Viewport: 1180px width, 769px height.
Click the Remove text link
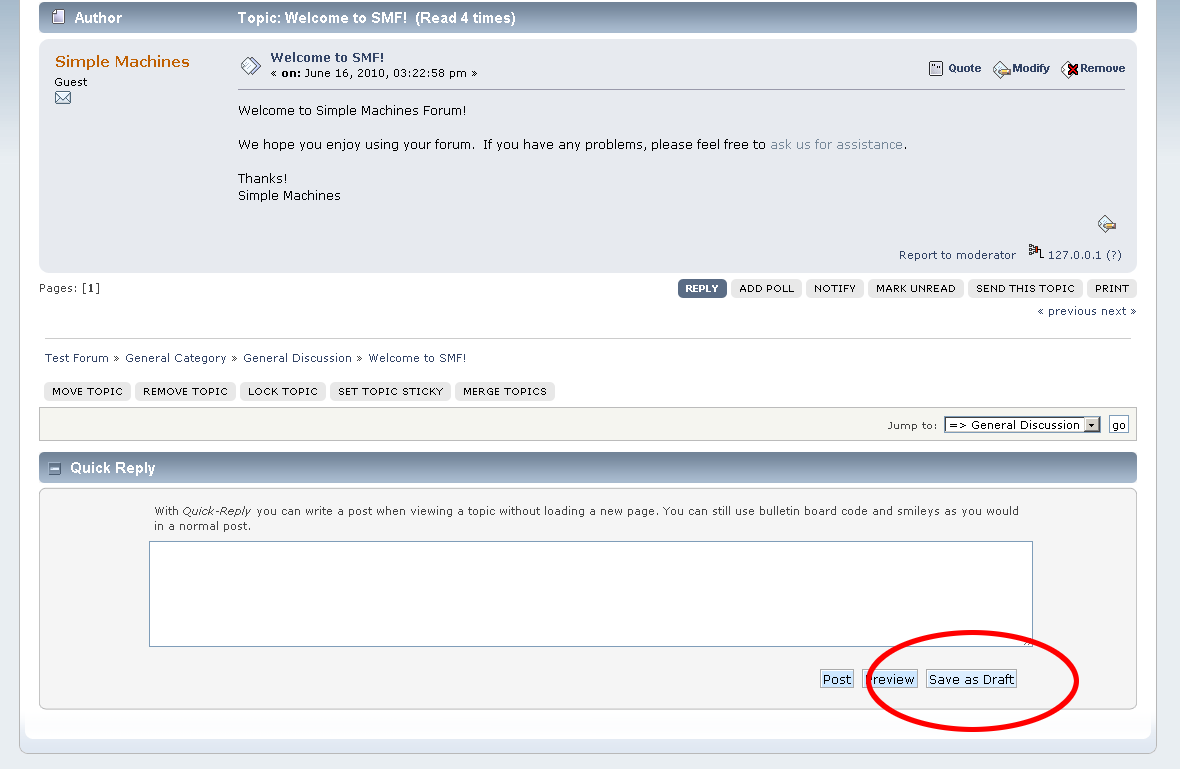tap(1102, 68)
